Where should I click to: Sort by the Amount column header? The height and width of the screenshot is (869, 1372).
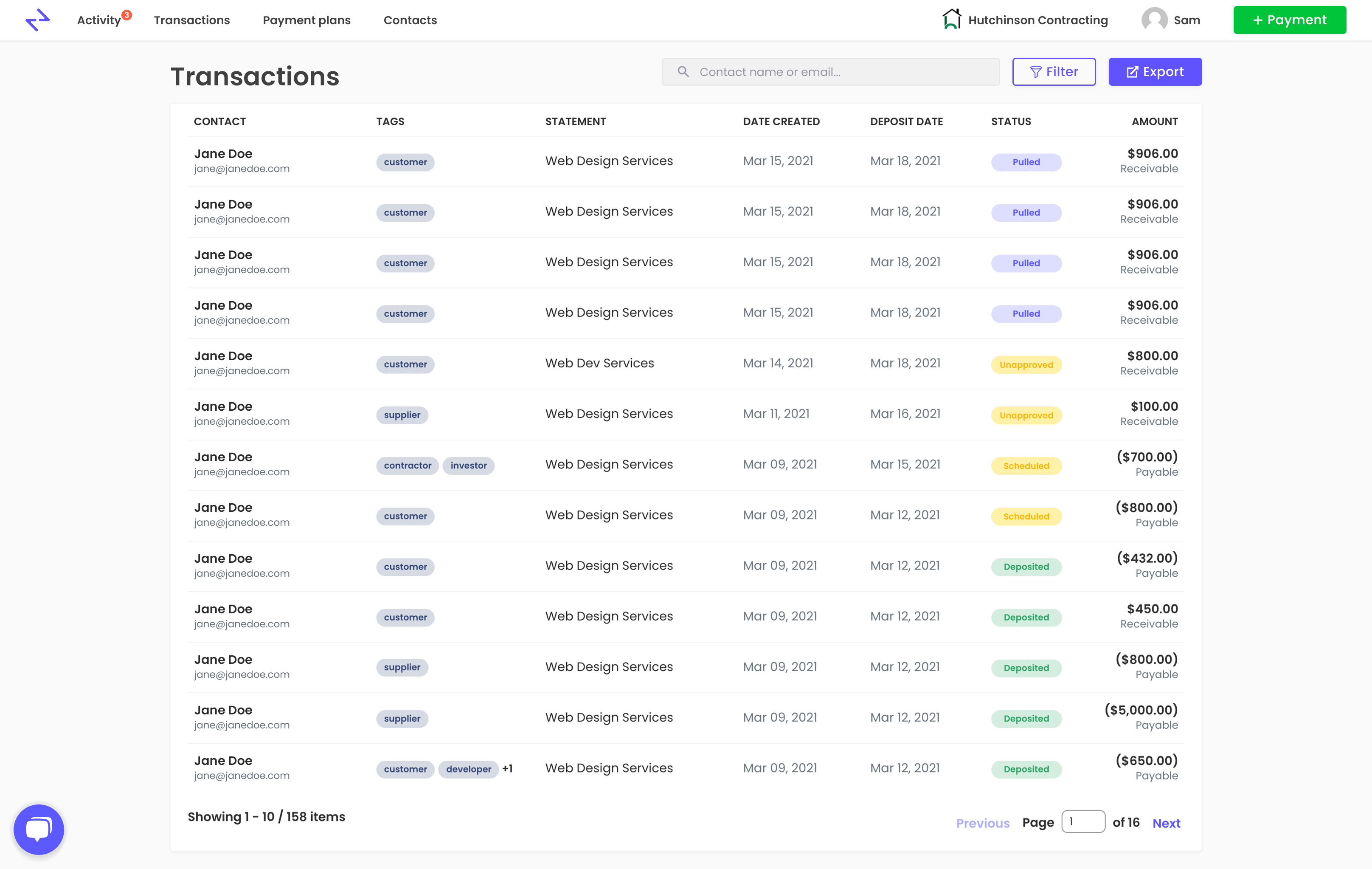[1154, 121]
